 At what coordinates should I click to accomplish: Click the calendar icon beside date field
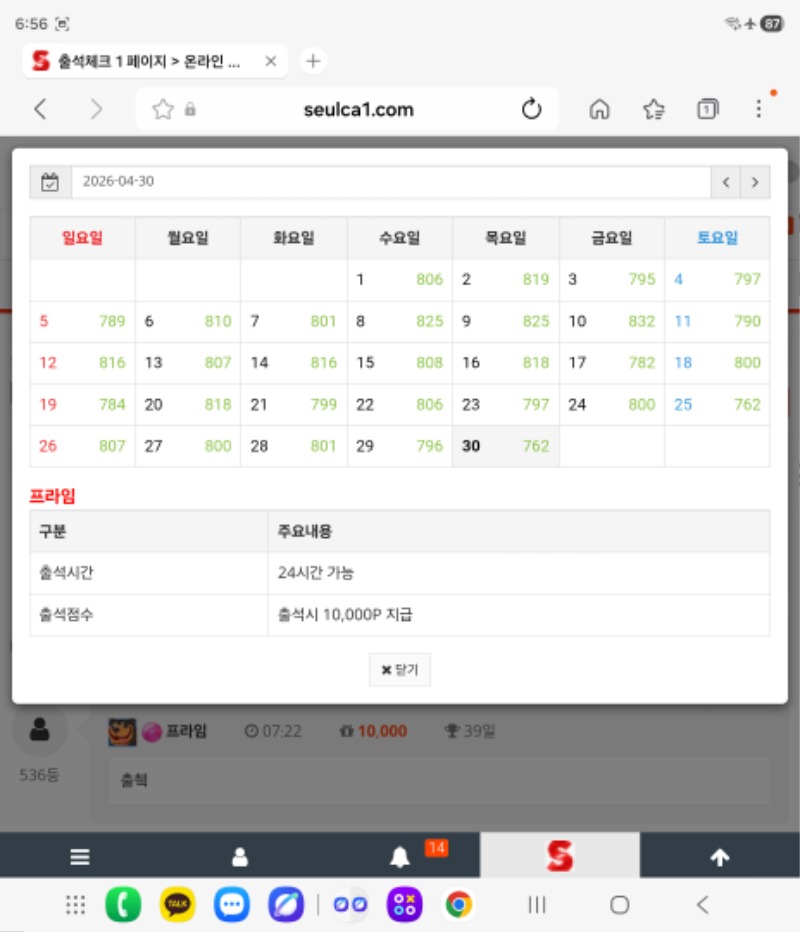(50, 182)
